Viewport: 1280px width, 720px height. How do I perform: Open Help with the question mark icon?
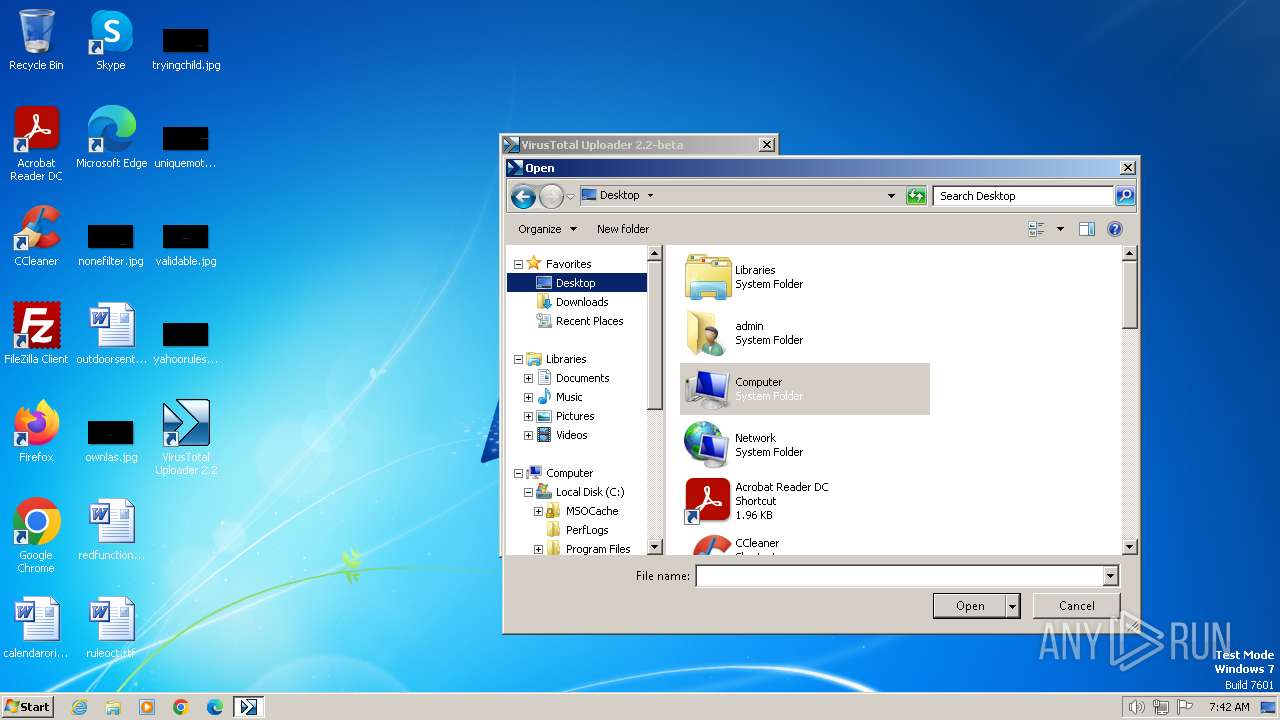pos(1115,229)
